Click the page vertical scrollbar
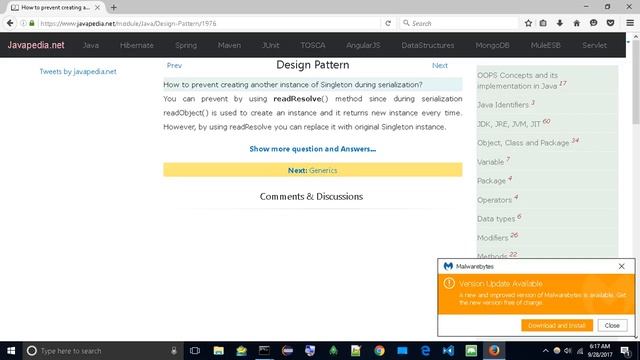The height and width of the screenshot is (360, 640). click(x=636, y=82)
